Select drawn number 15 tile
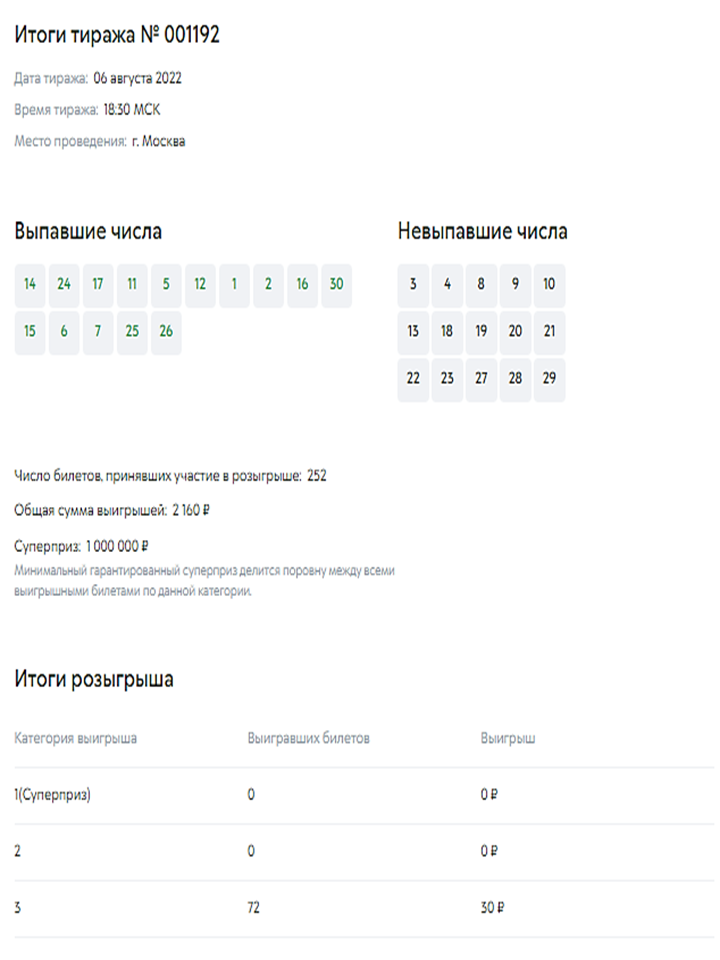The height and width of the screenshot is (960, 720). (x=30, y=332)
